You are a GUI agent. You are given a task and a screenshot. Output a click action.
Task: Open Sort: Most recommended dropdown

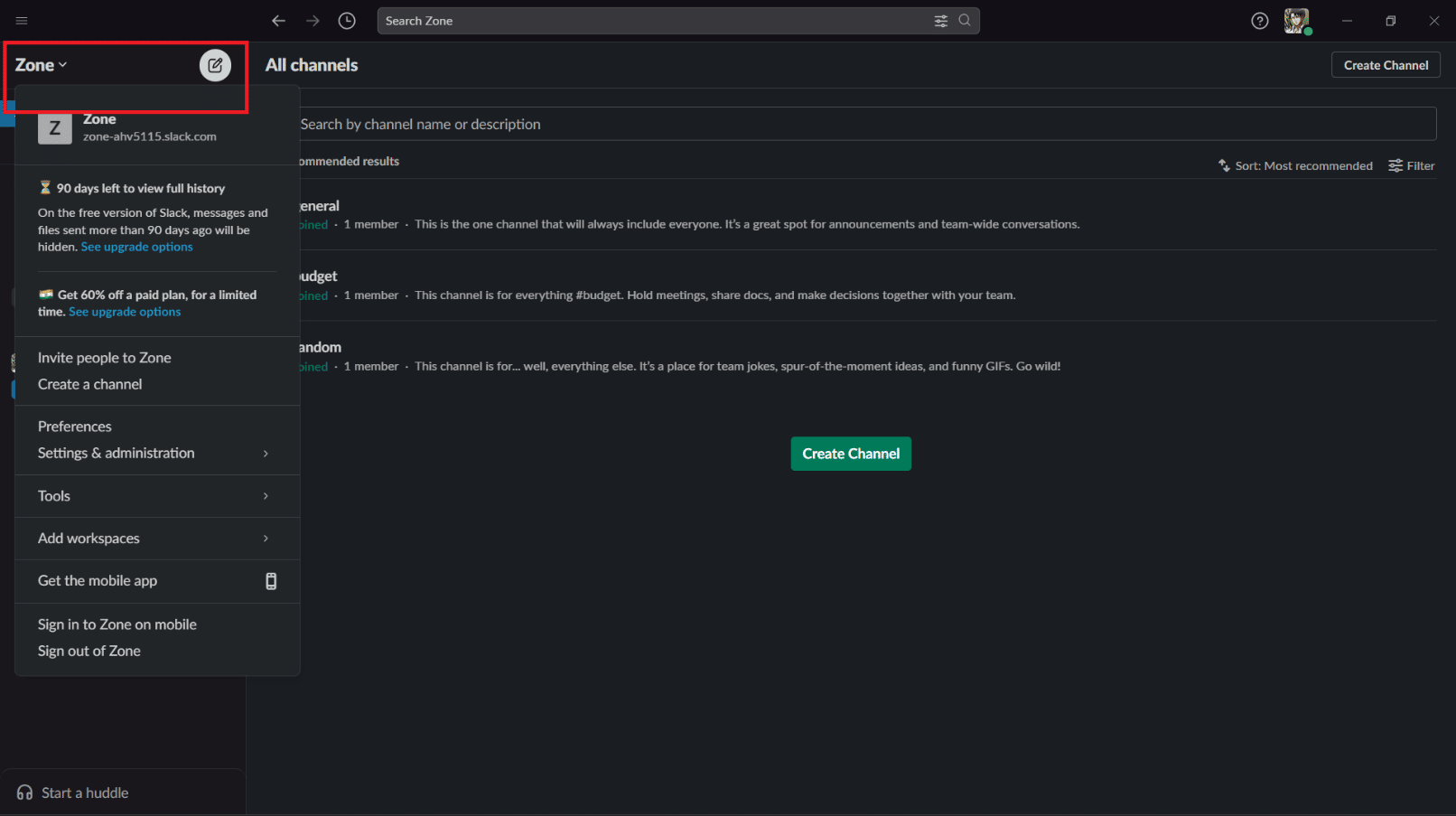pos(1295,165)
